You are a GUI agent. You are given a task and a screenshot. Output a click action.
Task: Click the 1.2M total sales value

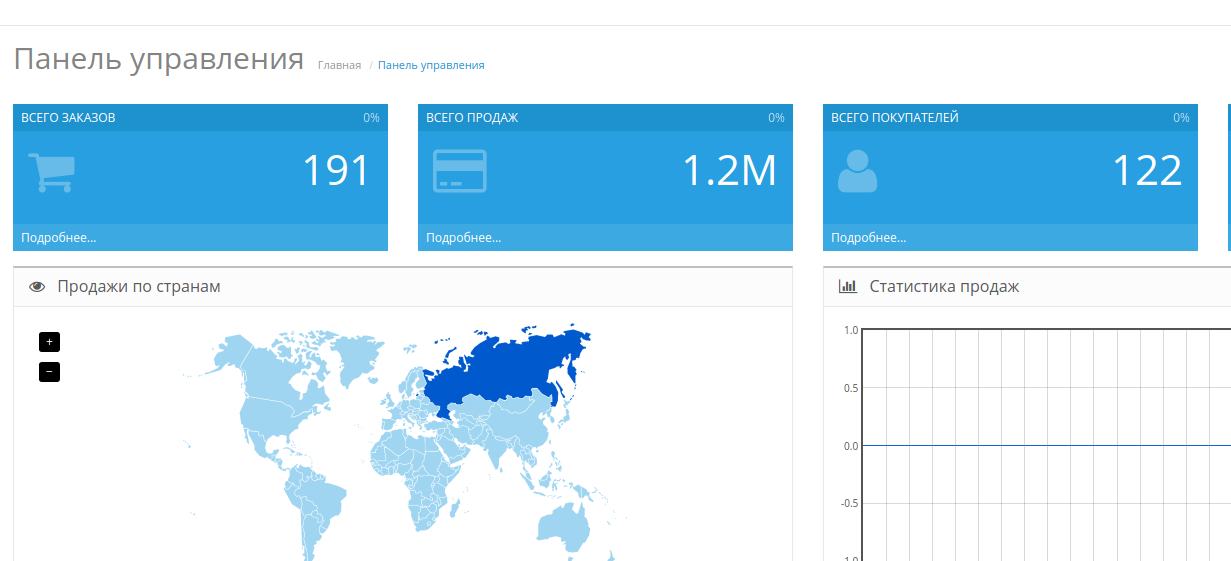click(729, 171)
